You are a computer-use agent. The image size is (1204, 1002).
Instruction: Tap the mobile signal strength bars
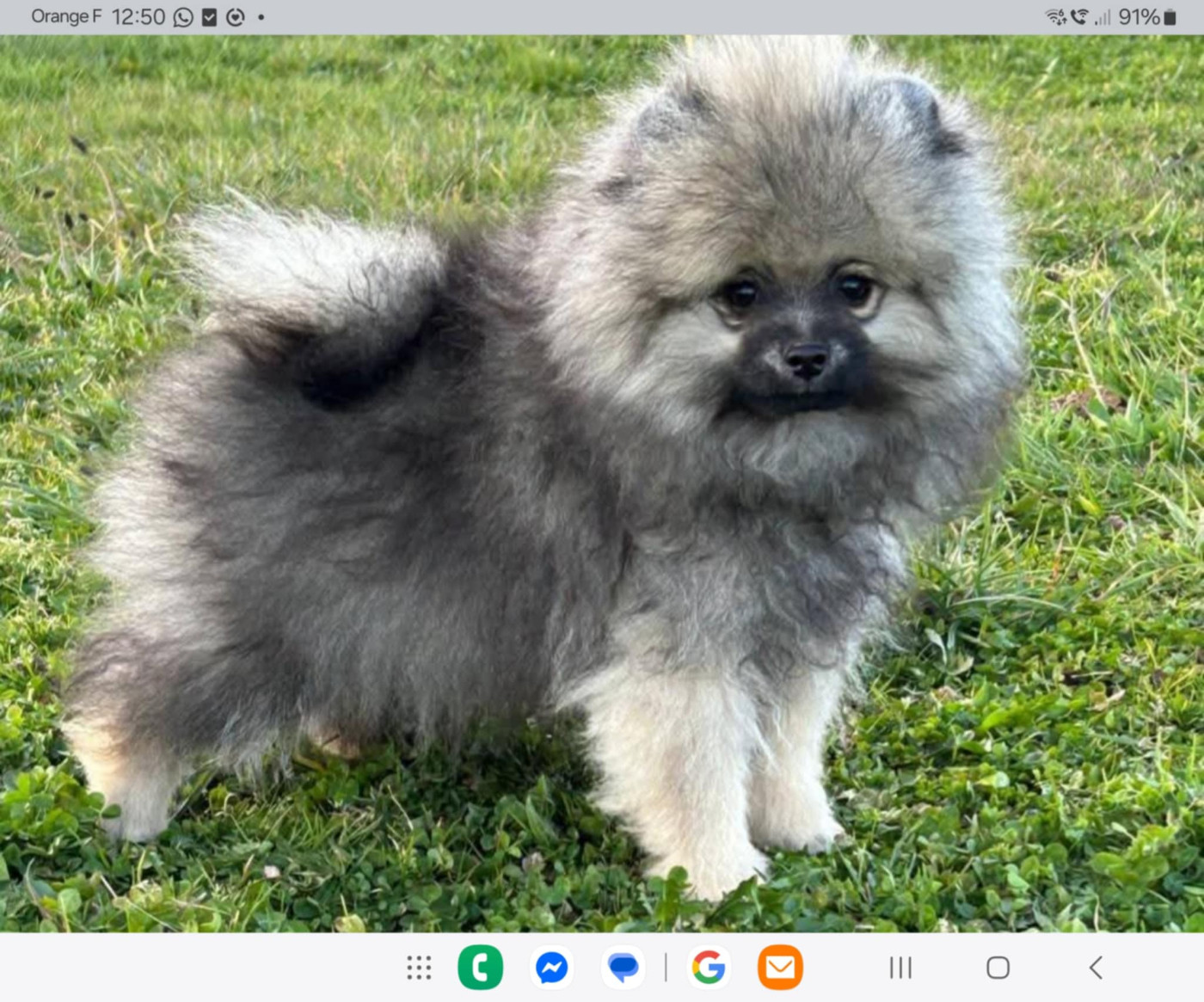pos(1102,17)
